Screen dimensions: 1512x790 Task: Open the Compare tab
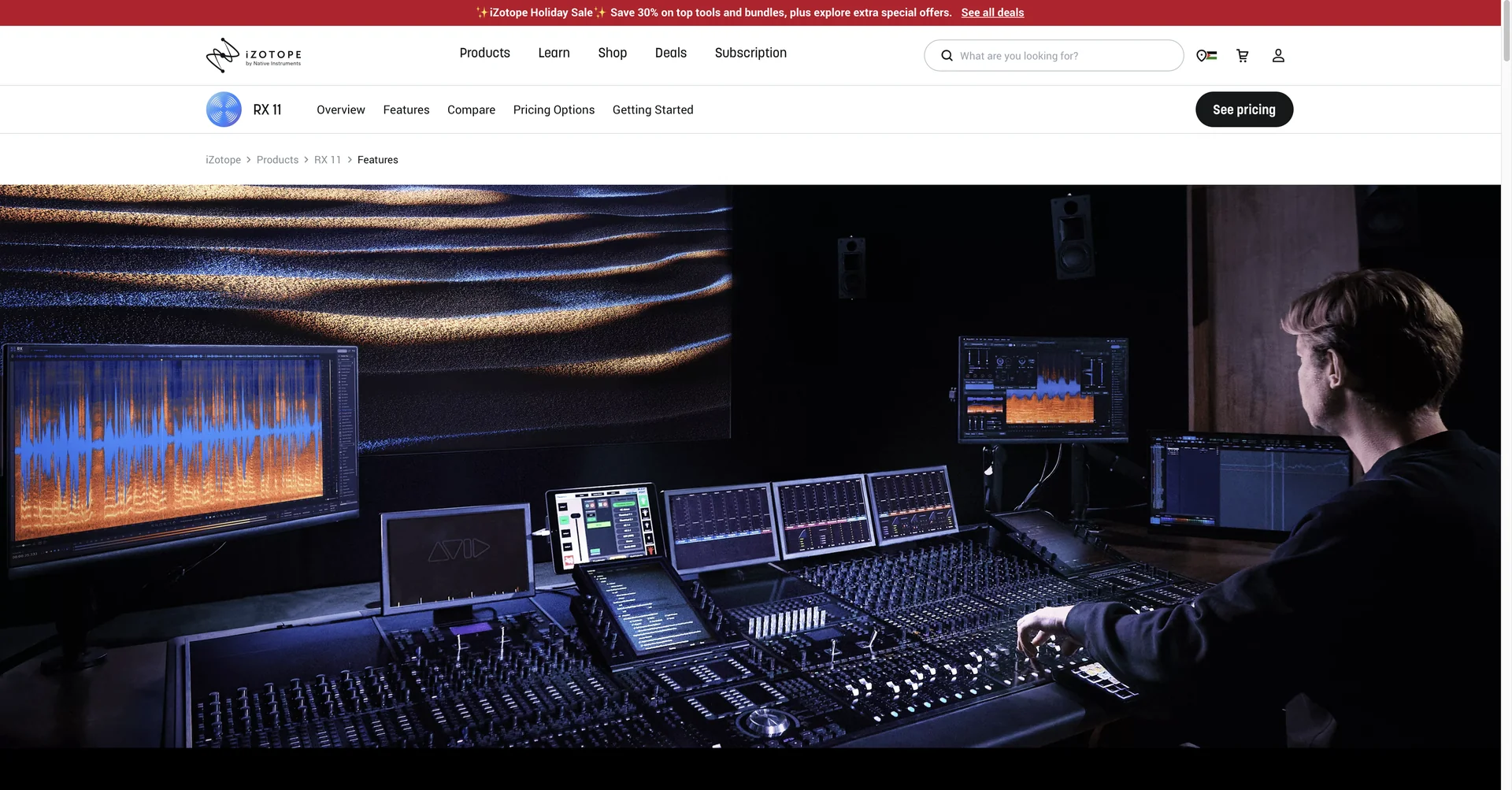(471, 109)
